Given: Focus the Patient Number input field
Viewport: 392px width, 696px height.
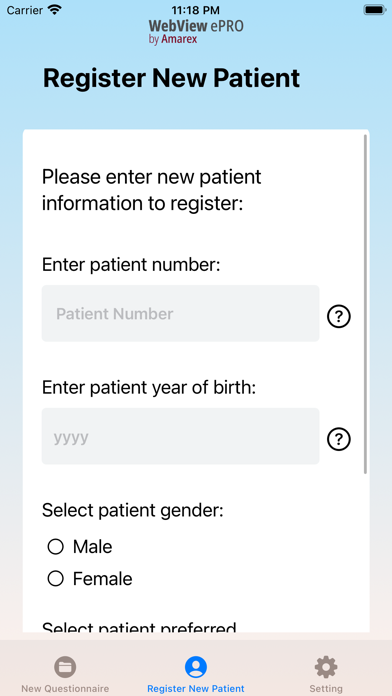Looking at the screenshot, I should click(x=181, y=313).
